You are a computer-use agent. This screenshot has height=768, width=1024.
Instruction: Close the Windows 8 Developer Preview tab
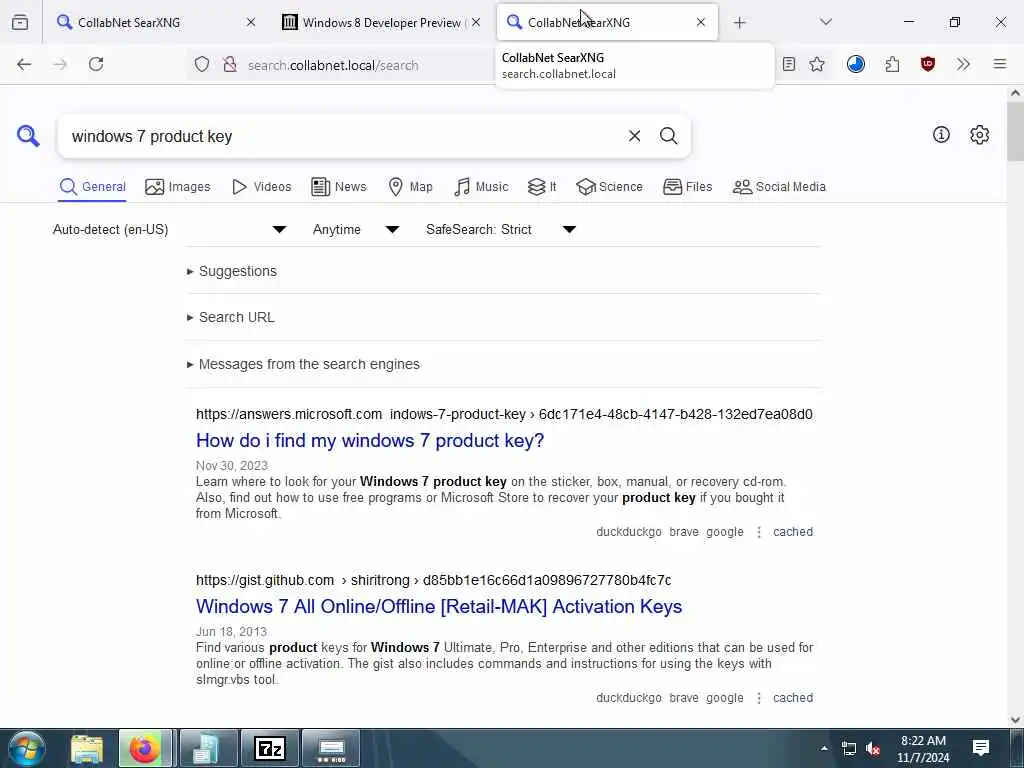click(x=476, y=22)
